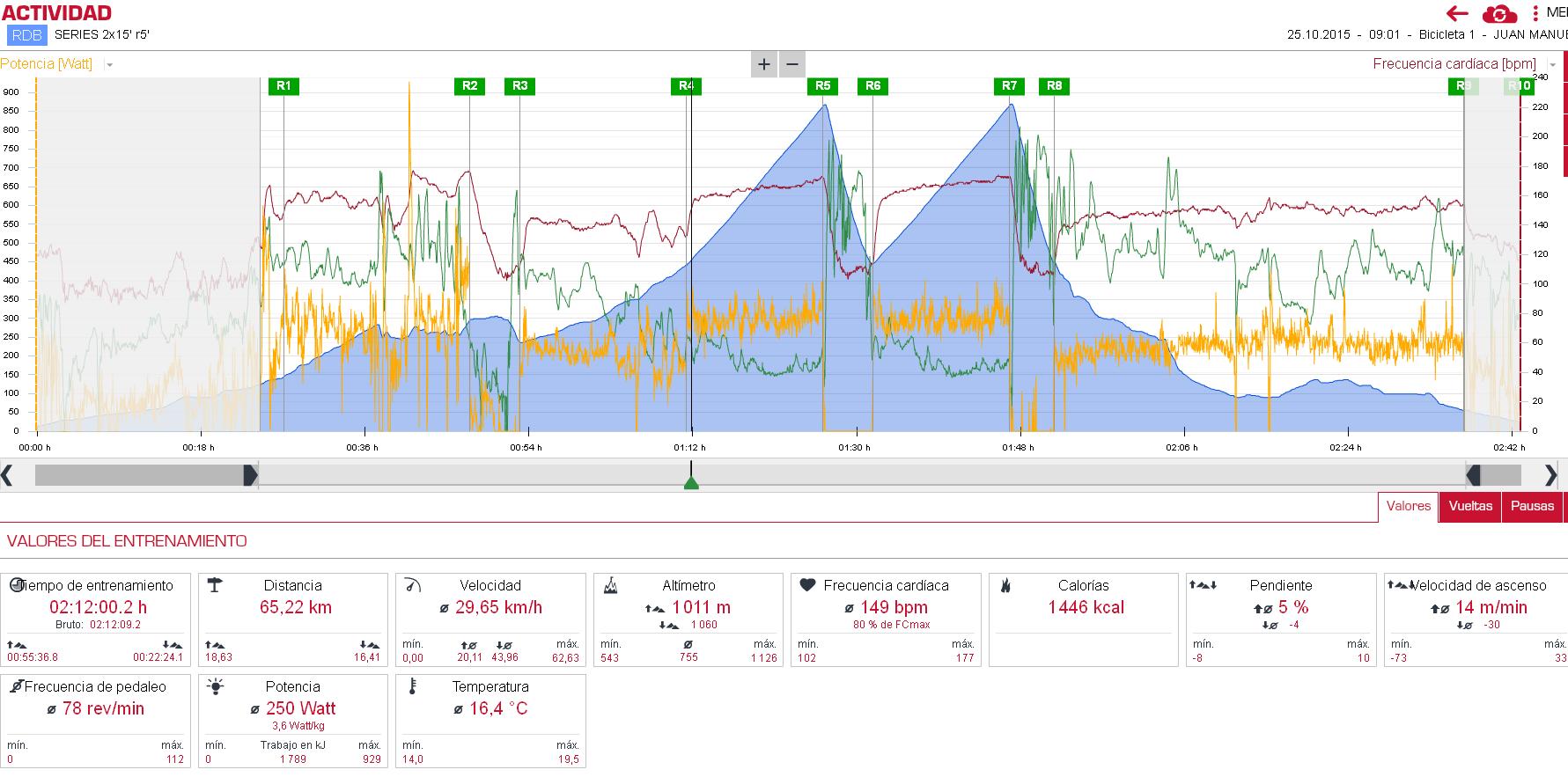Select the R5 lap marker
The height and width of the screenshot is (777, 1568).
point(822,86)
